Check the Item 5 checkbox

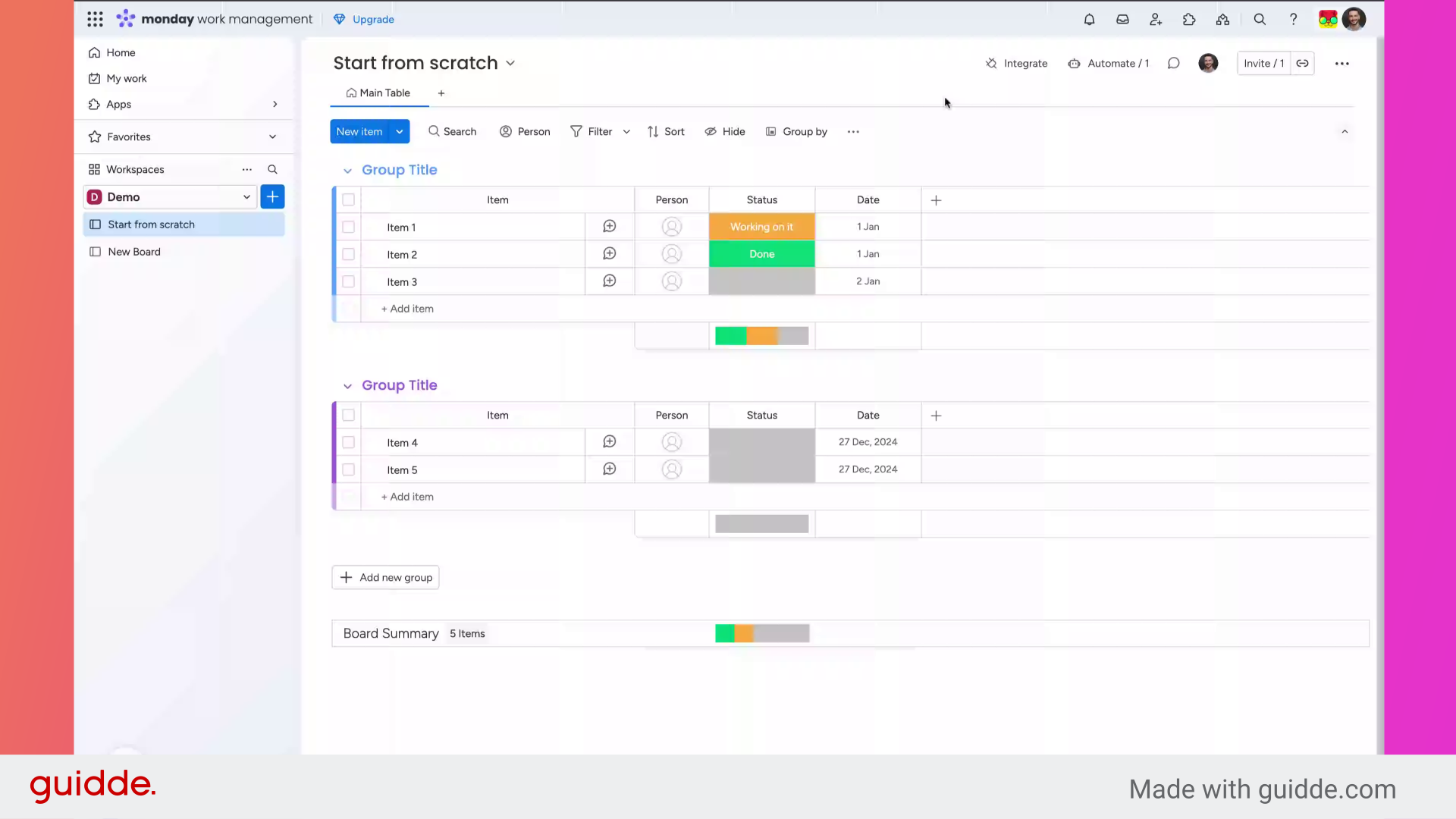click(x=348, y=469)
